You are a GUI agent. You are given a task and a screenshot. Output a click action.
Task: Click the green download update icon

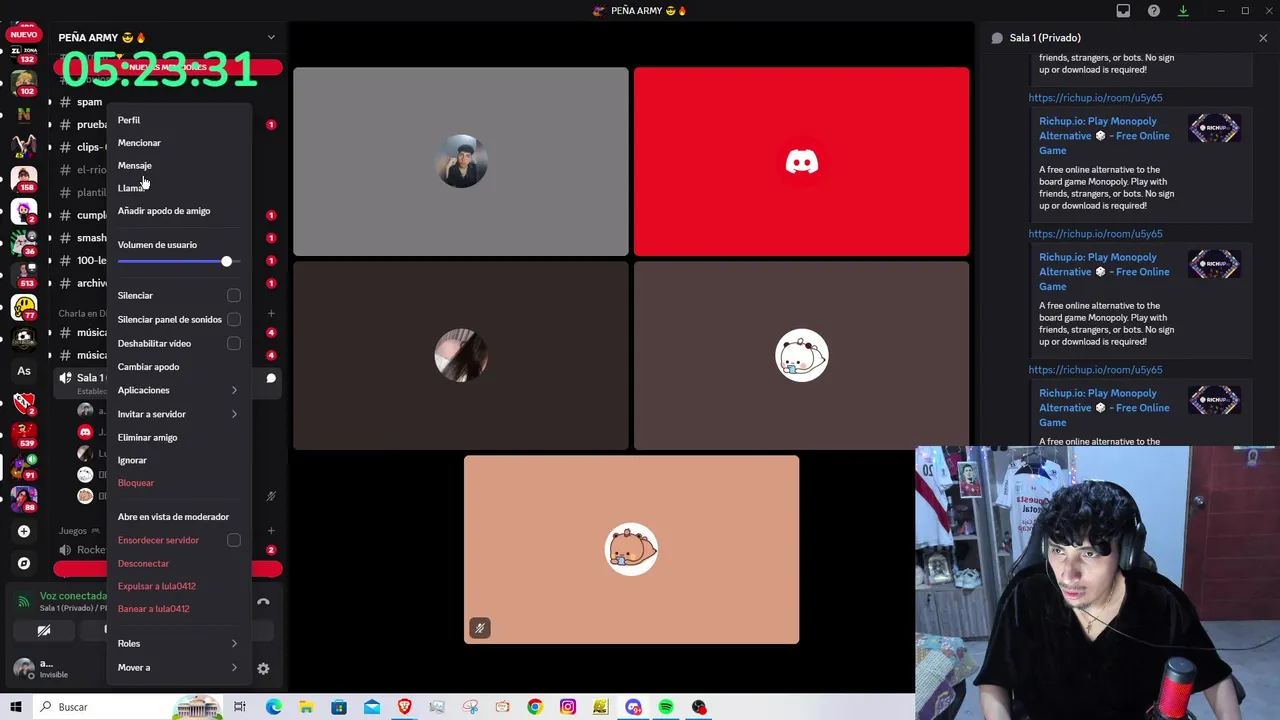[1183, 11]
